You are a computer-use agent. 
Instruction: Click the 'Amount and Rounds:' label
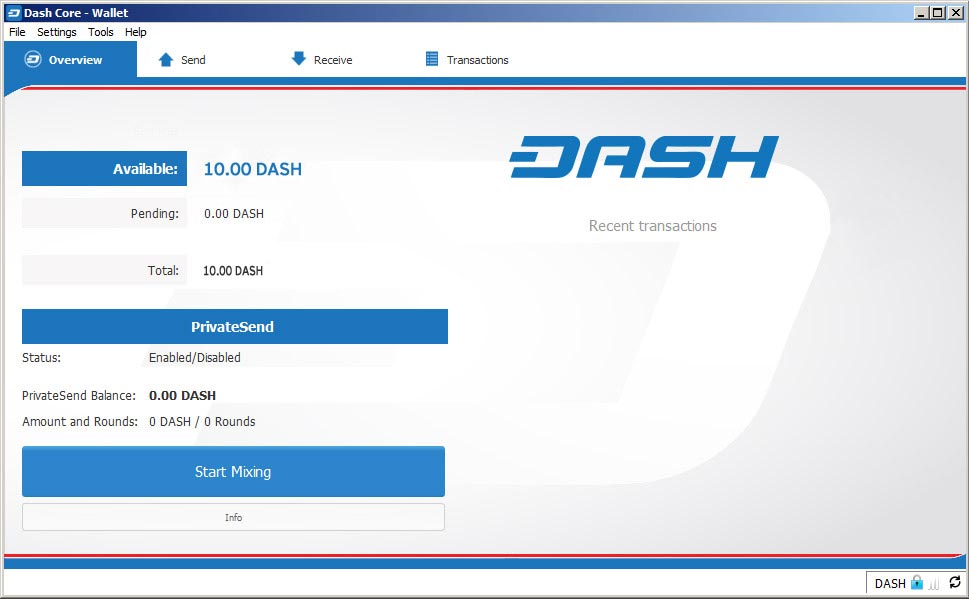80,422
